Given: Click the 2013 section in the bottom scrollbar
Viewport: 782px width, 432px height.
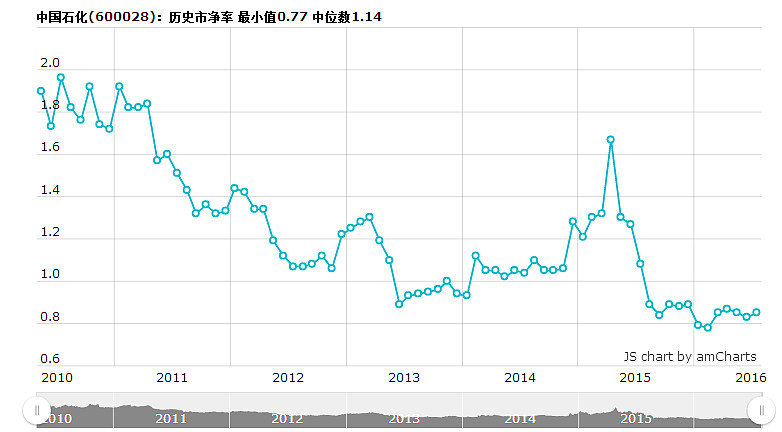Looking at the screenshot, I should coord(404,418).
